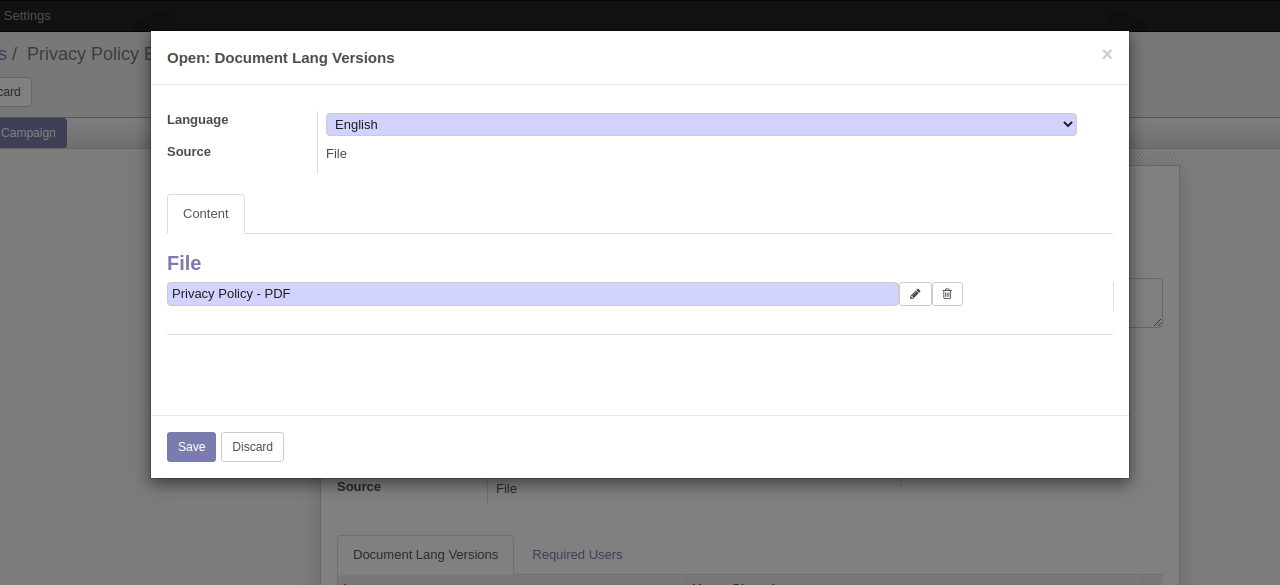Open the Language dropdown showing English
Viewport: 1280px width, 585px height.
tap(700, 125)
